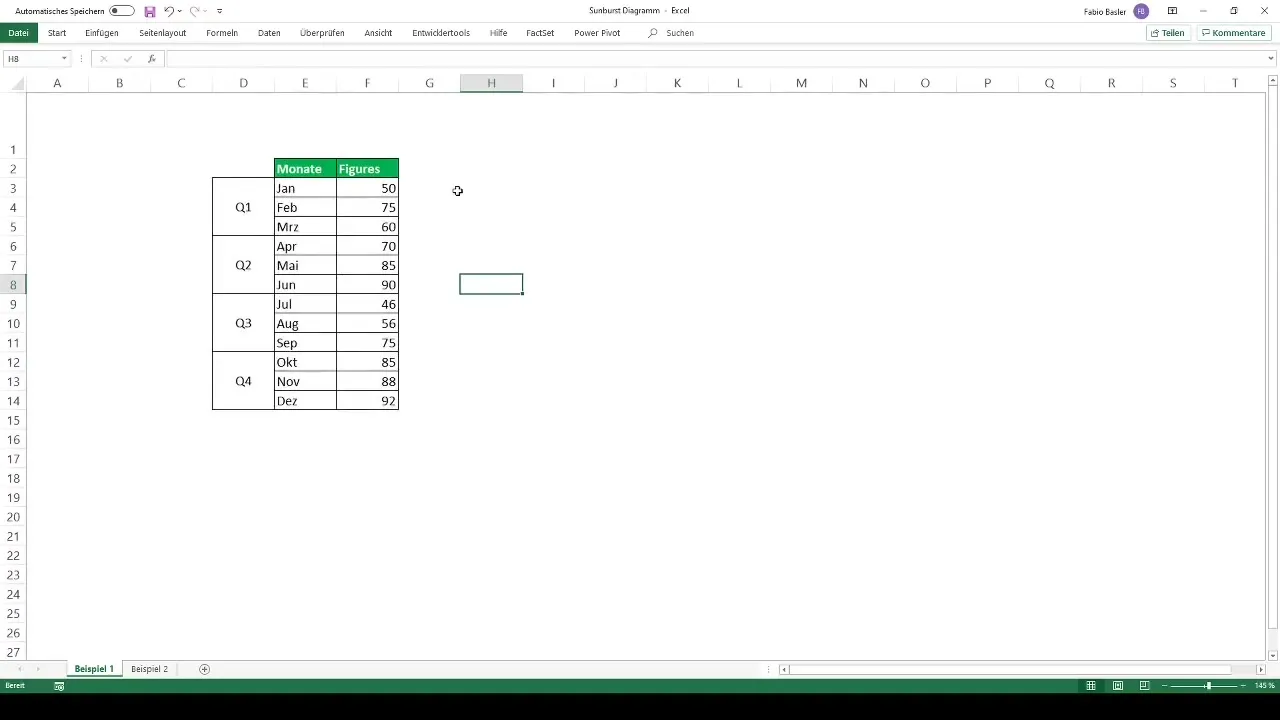
Task: Click the previous sheet navigation arrow
Action: coord(19,669)
